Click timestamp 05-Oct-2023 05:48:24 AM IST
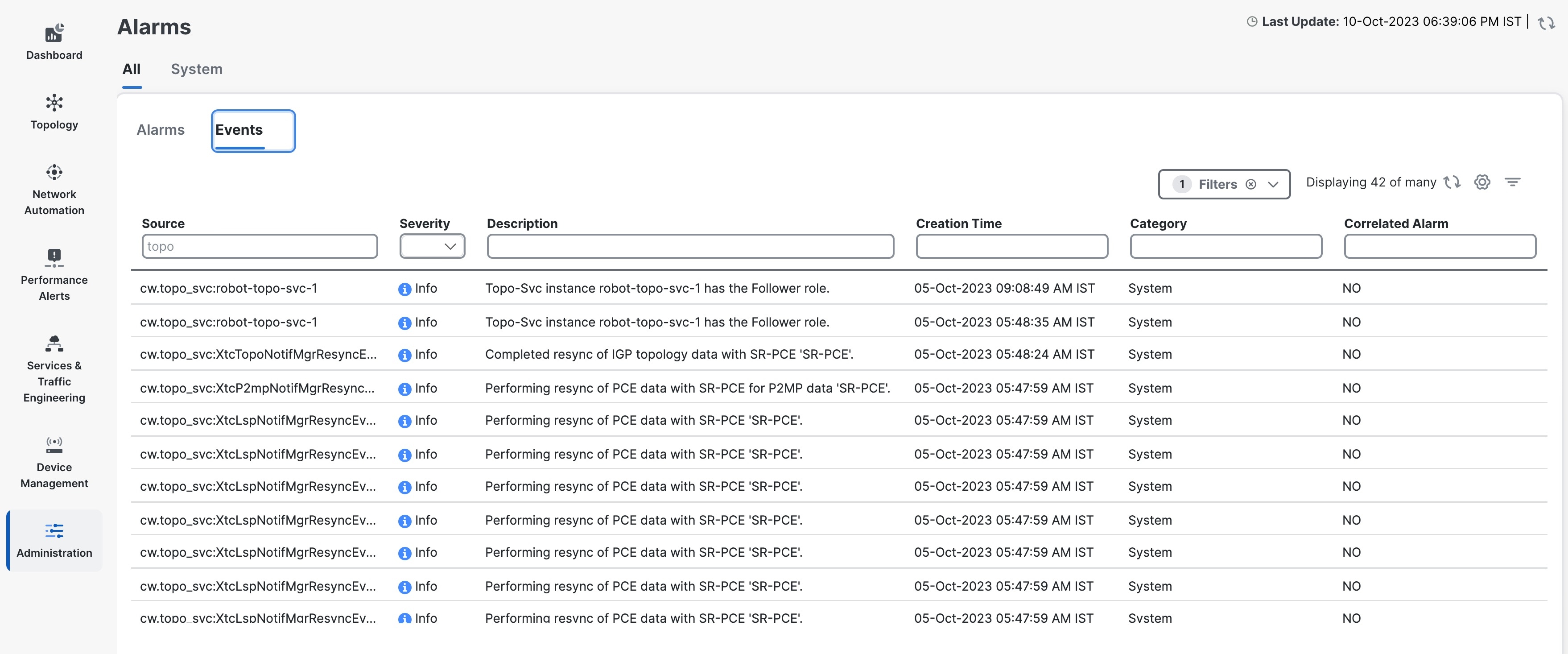Screen dimensions: 1568x654 [x=1004, y=354]
